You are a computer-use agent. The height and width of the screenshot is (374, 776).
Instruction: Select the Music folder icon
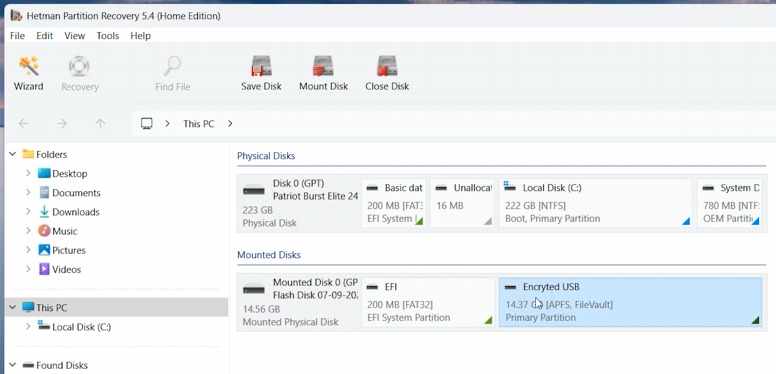(44, 231)
